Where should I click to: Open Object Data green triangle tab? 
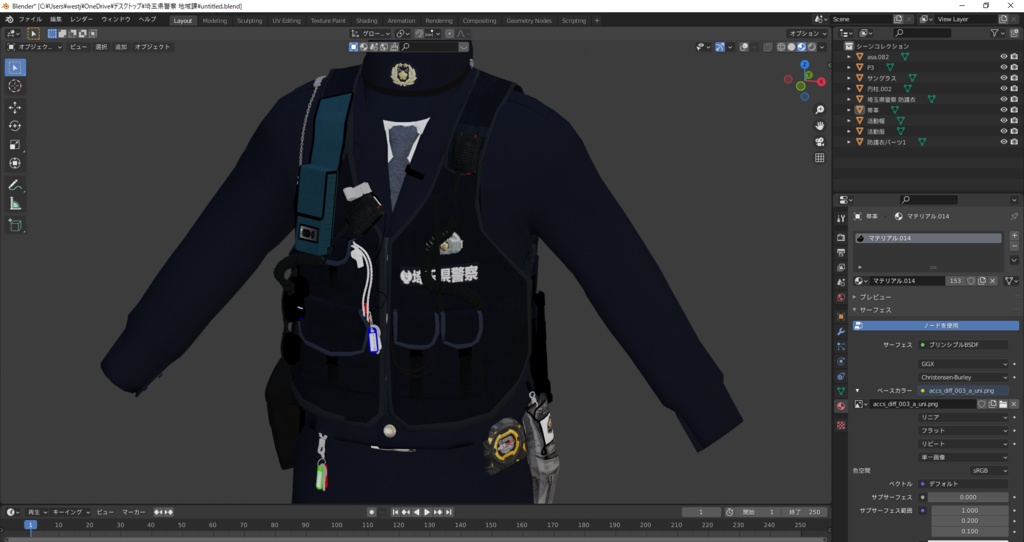tap(841, 391)
